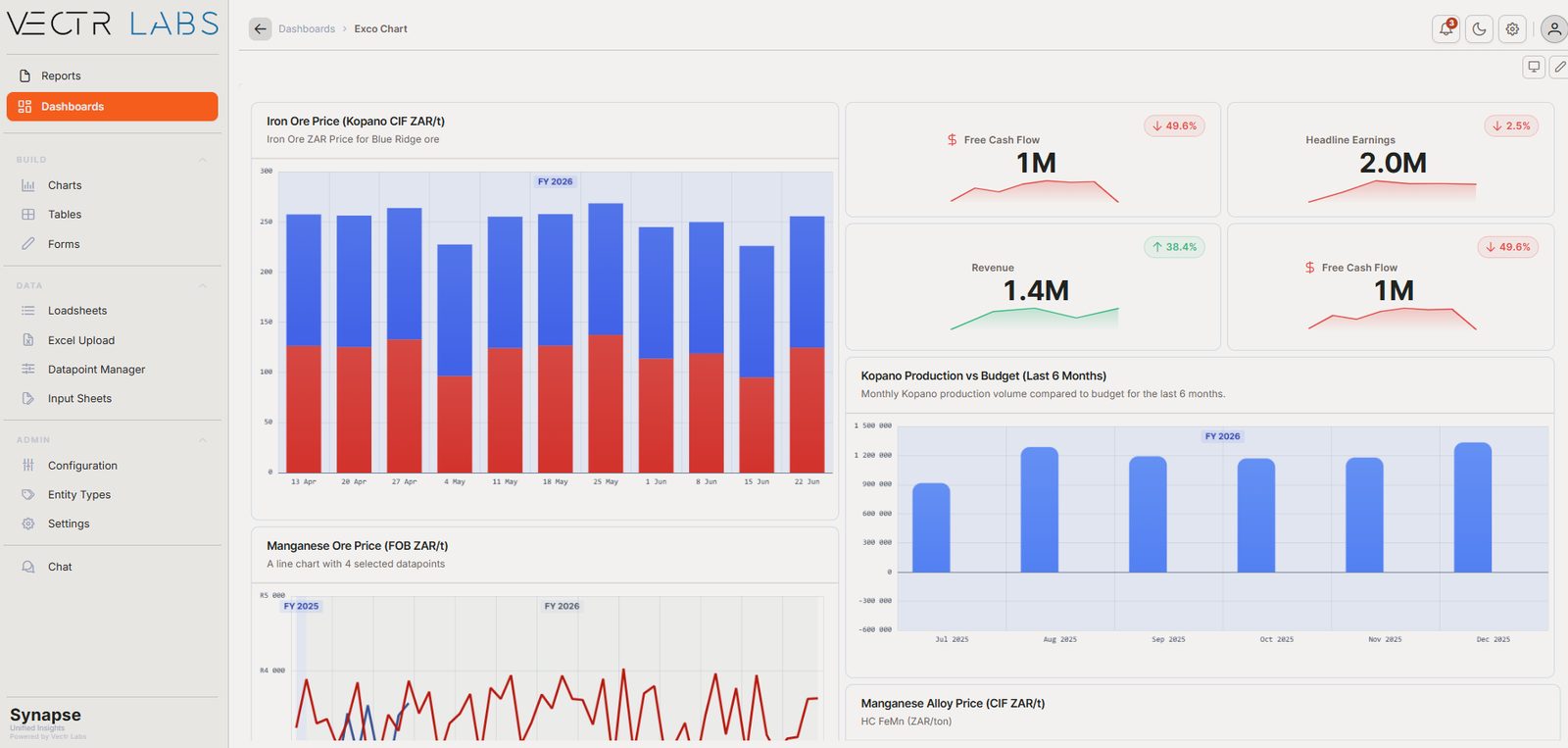1568x748 pixels.
Task: Click FY 2026 label in Kopano chart
Action: click(1222, 437)
